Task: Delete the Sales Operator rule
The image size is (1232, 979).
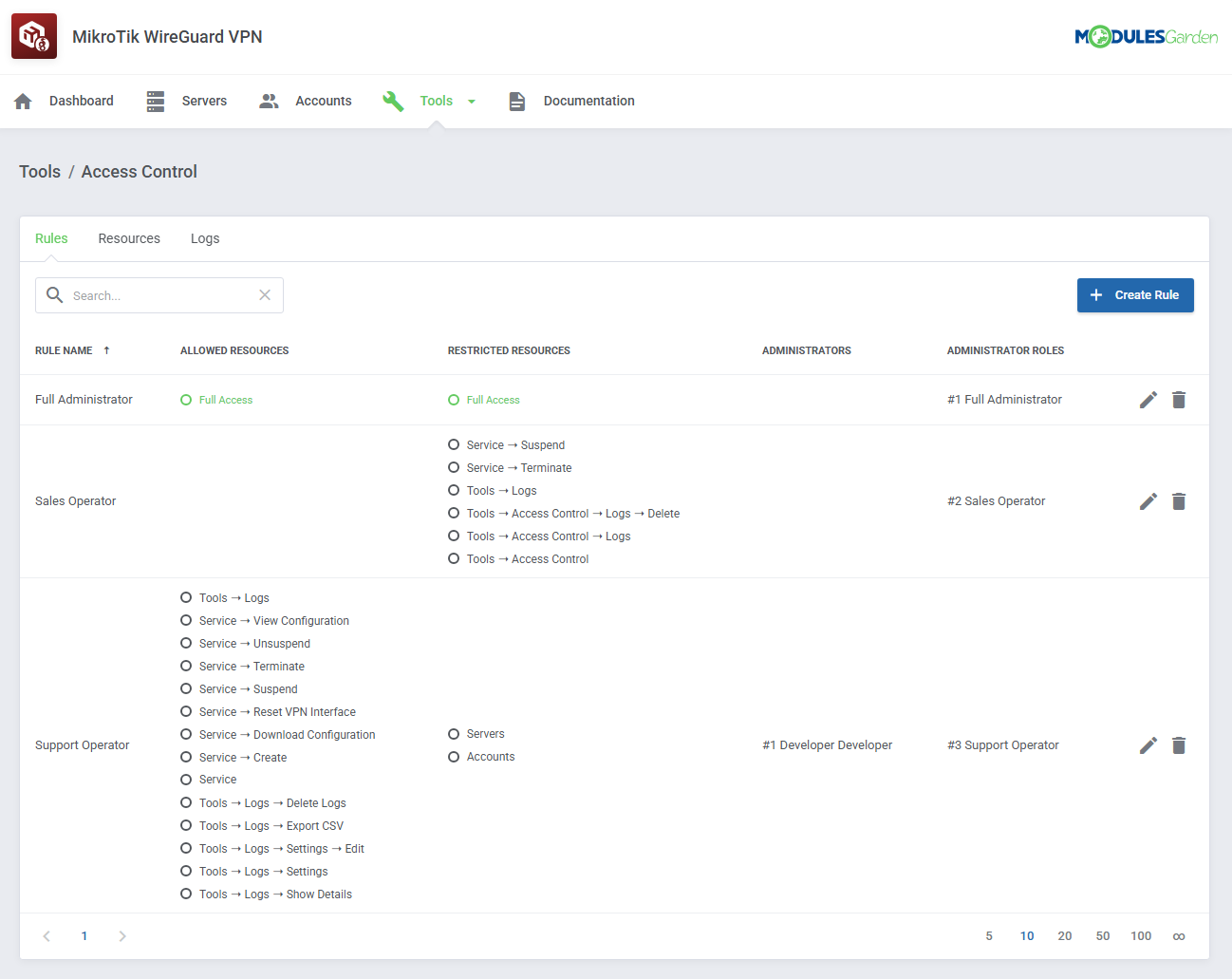Action: [1179, 501]
